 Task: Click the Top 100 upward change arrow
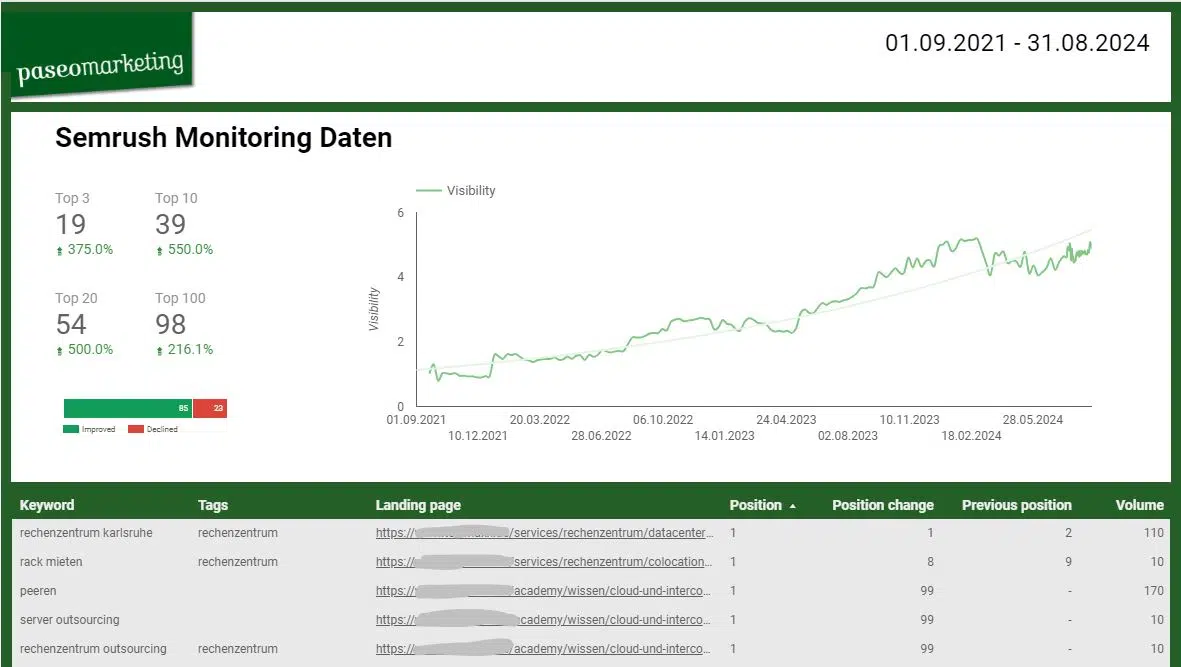159,351
